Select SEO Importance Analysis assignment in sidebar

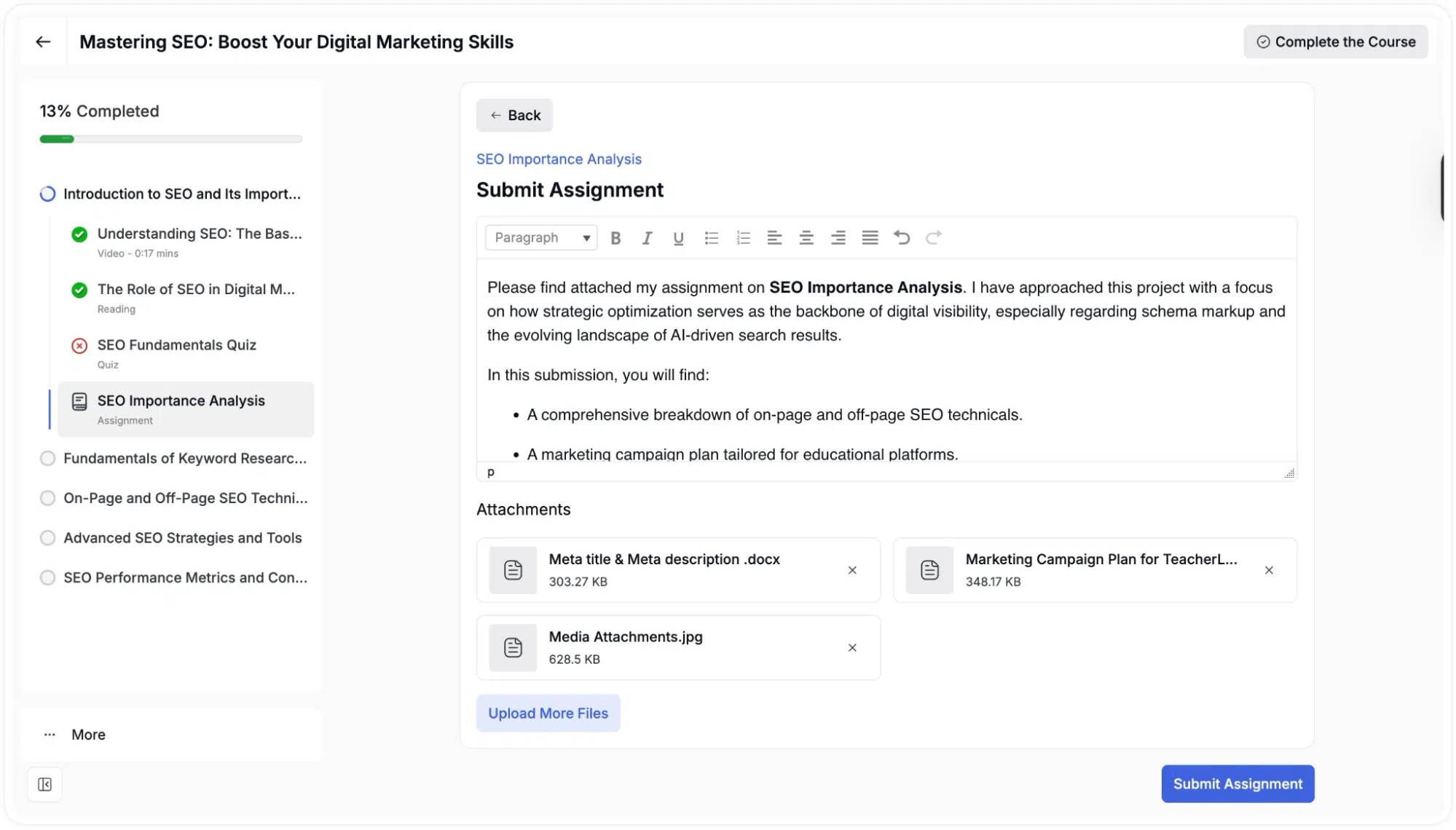pyautogui.click(x=186, y=409)
